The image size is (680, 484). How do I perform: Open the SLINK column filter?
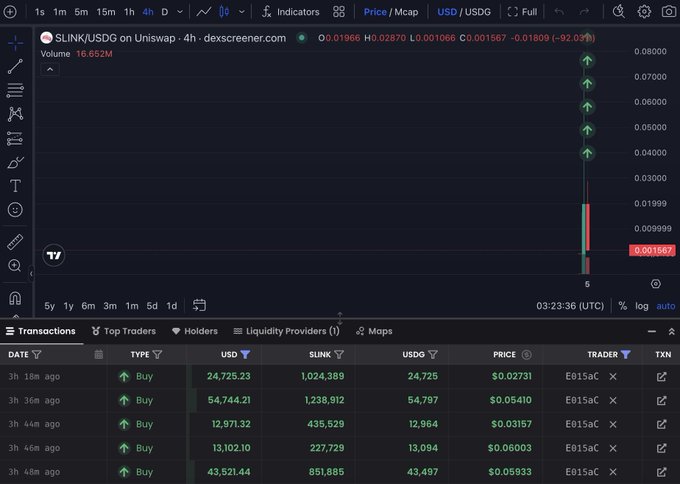pos(339,354)
